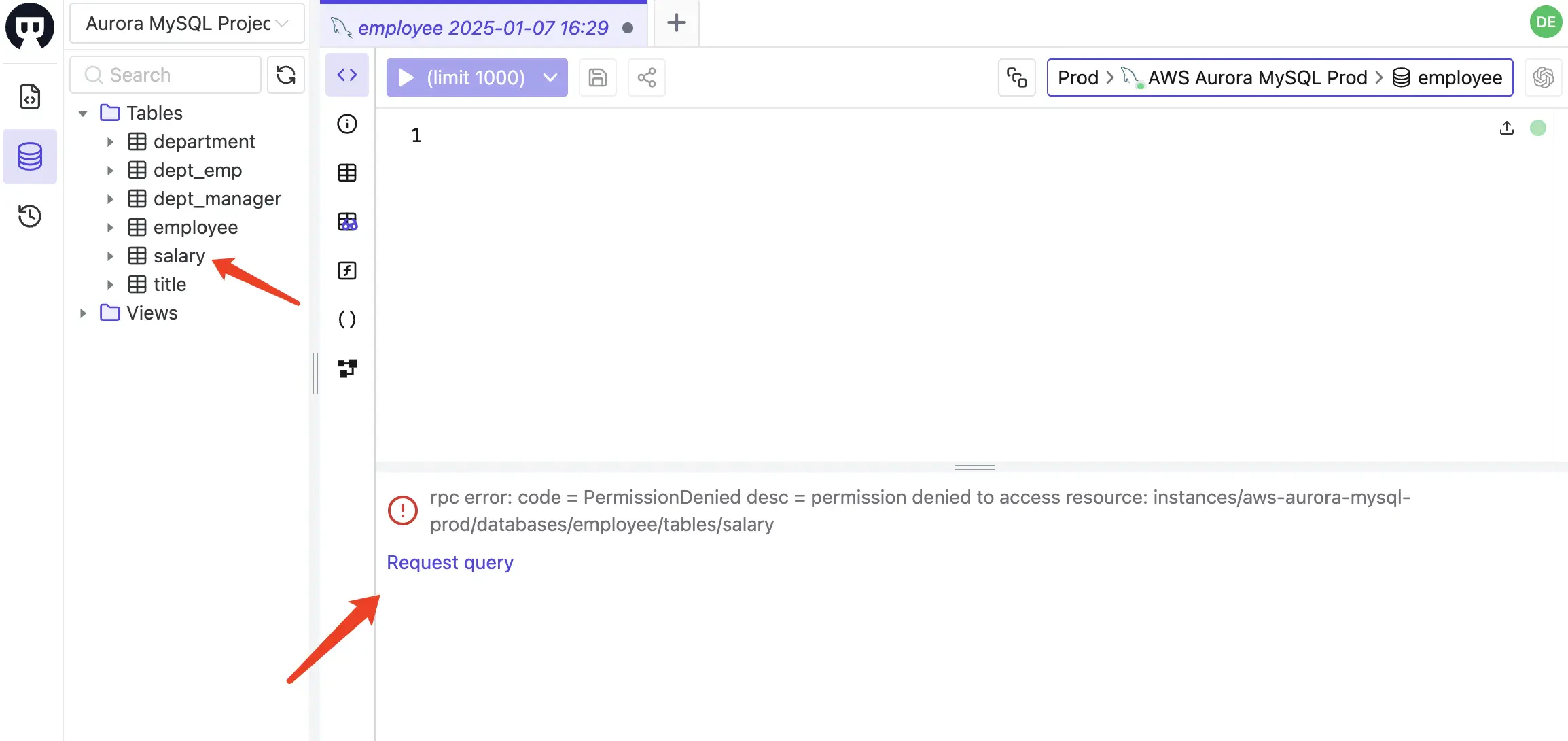Refresh the database schema tree
The height and width of the screenshot is (741, 1568).
pos(285,75)
